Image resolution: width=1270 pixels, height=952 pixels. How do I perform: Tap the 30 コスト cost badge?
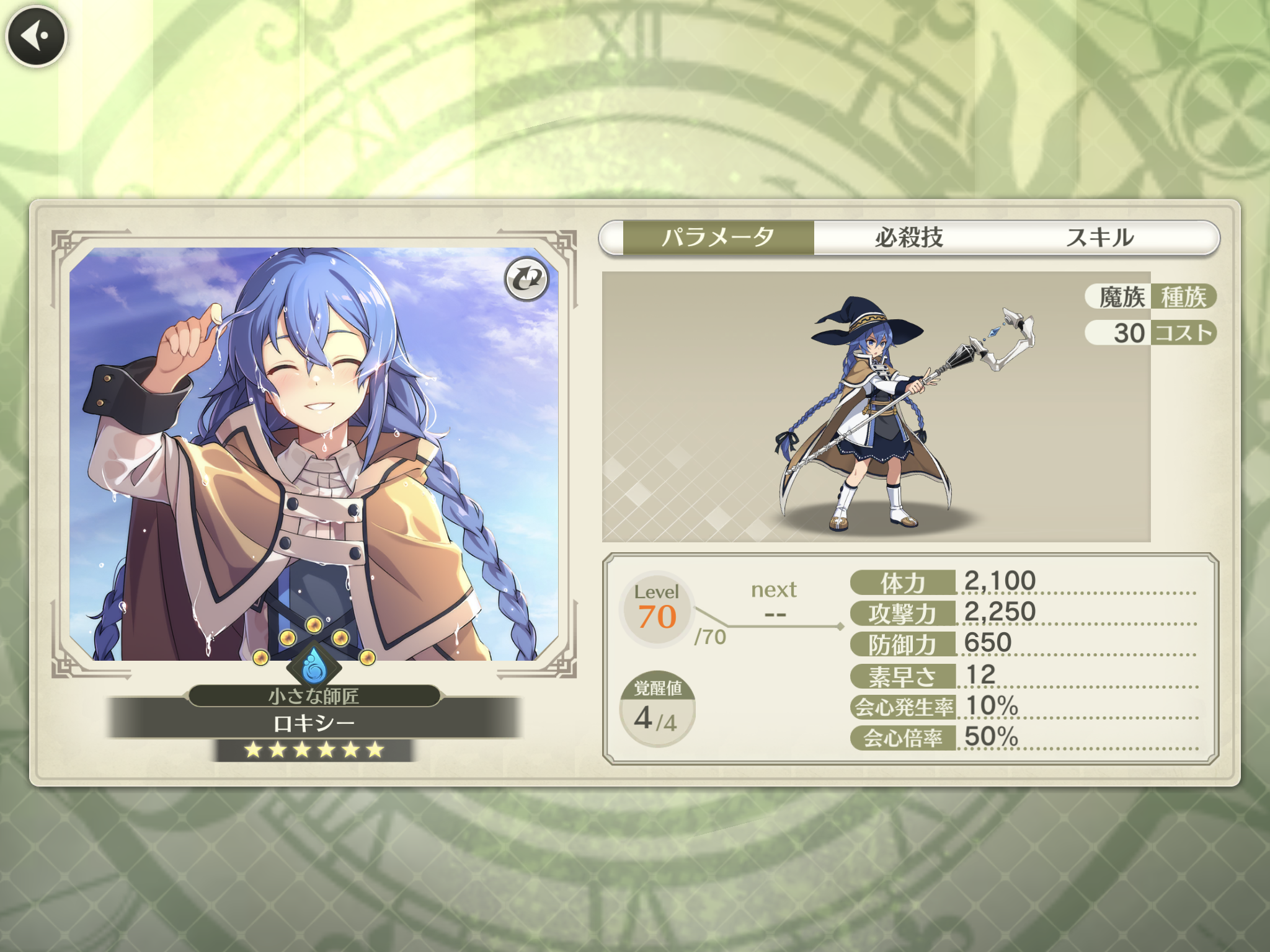click(x=1151, y=332)
